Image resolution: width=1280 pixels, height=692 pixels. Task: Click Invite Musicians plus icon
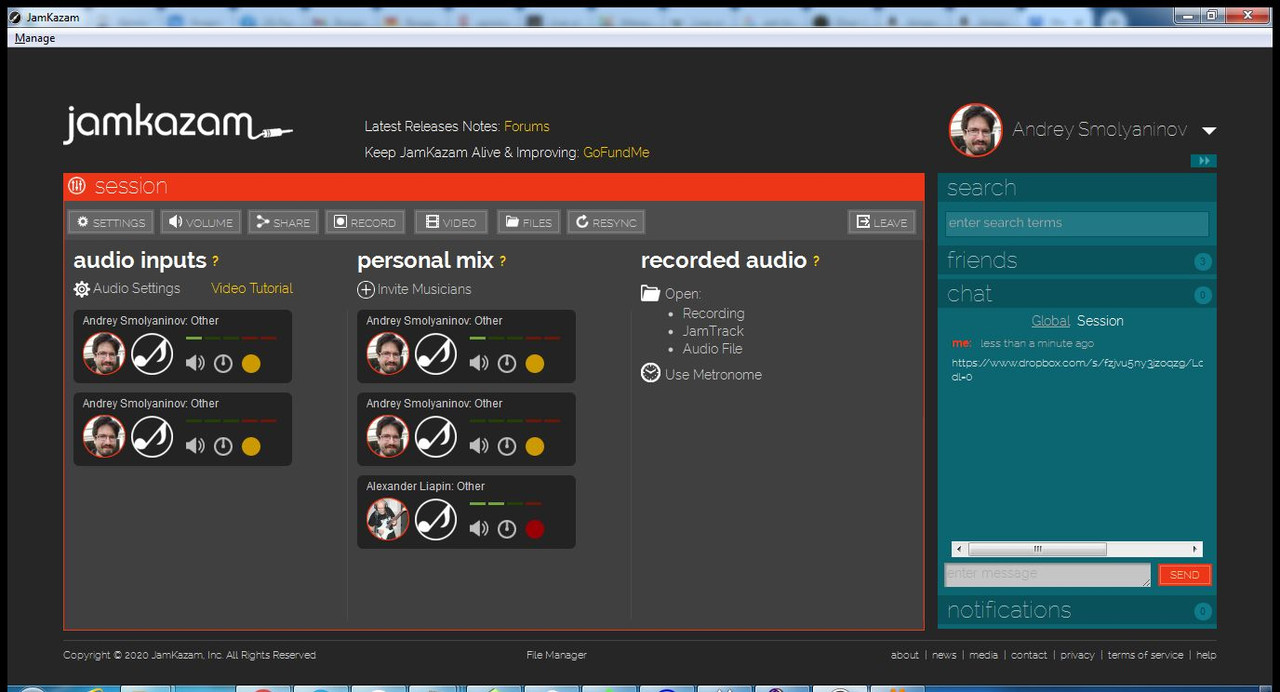(366, 290)
